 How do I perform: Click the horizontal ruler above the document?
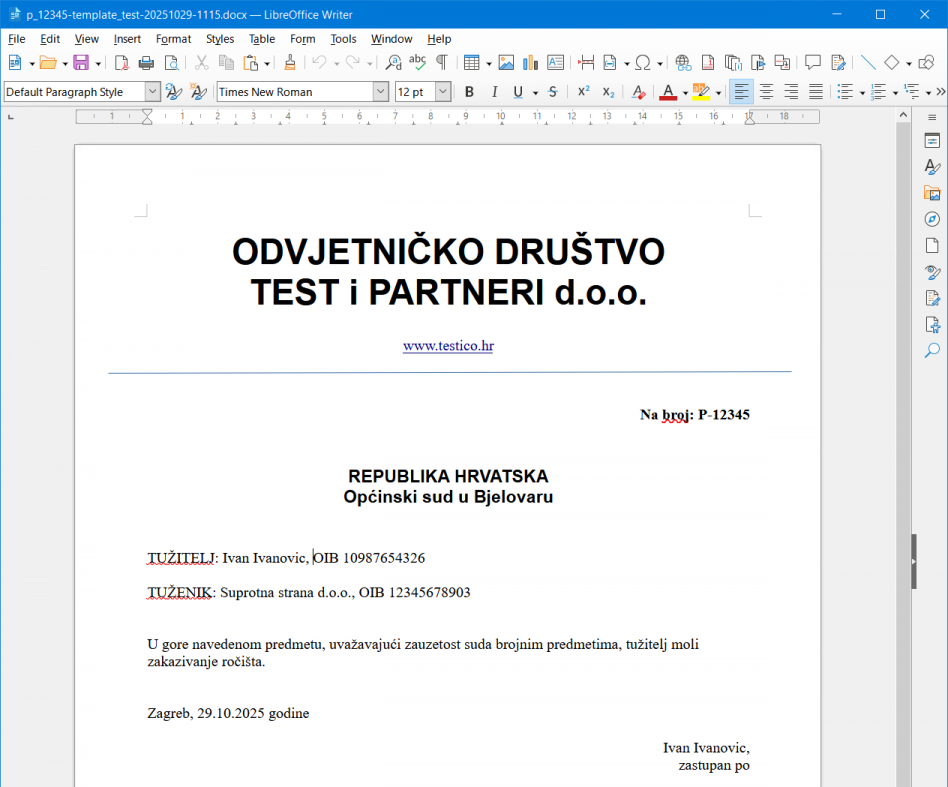450,117
